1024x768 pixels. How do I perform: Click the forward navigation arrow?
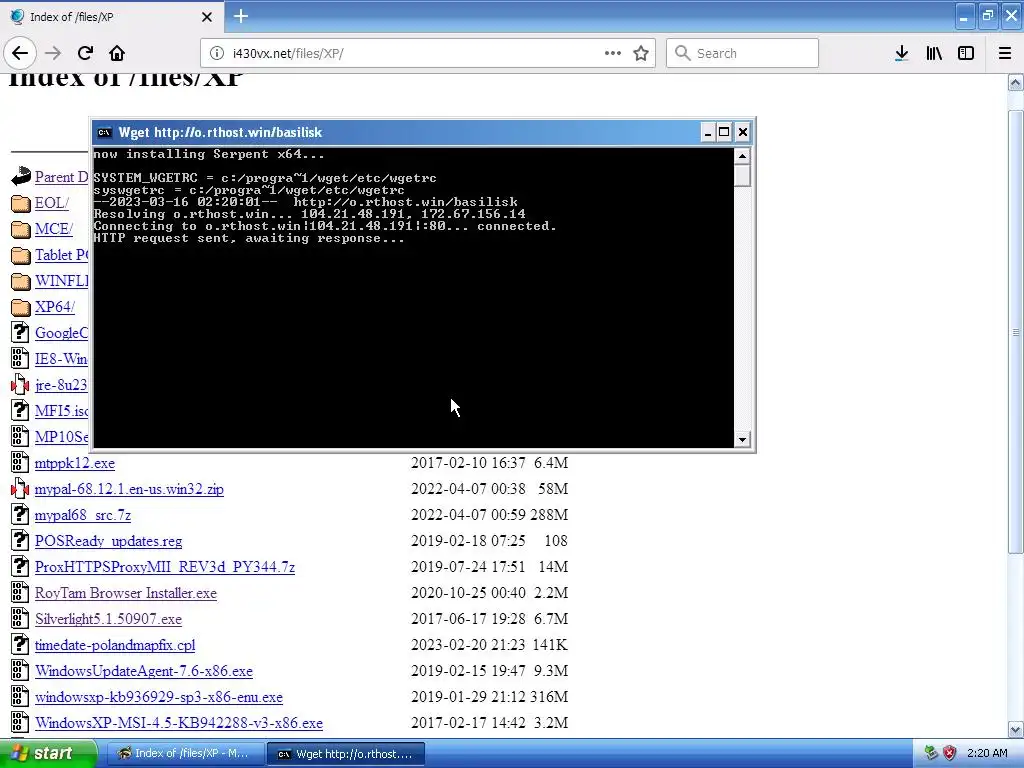[x=53, y=53]
